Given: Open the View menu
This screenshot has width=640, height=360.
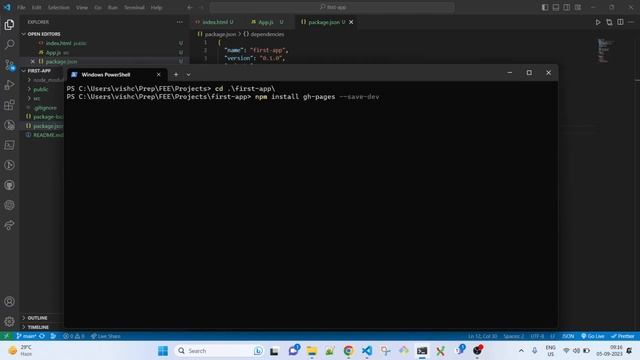Looking at the screenshot, I should [82, 7].
